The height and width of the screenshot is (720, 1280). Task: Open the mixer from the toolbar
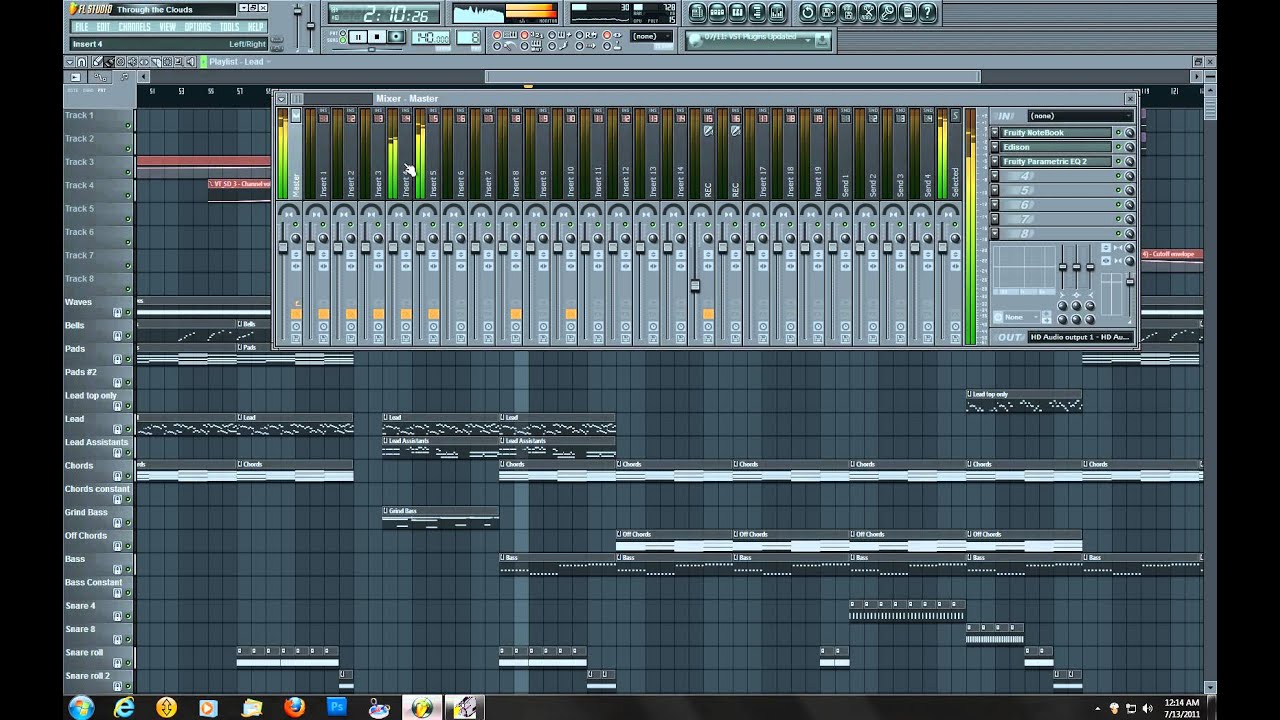pos(777,12)
